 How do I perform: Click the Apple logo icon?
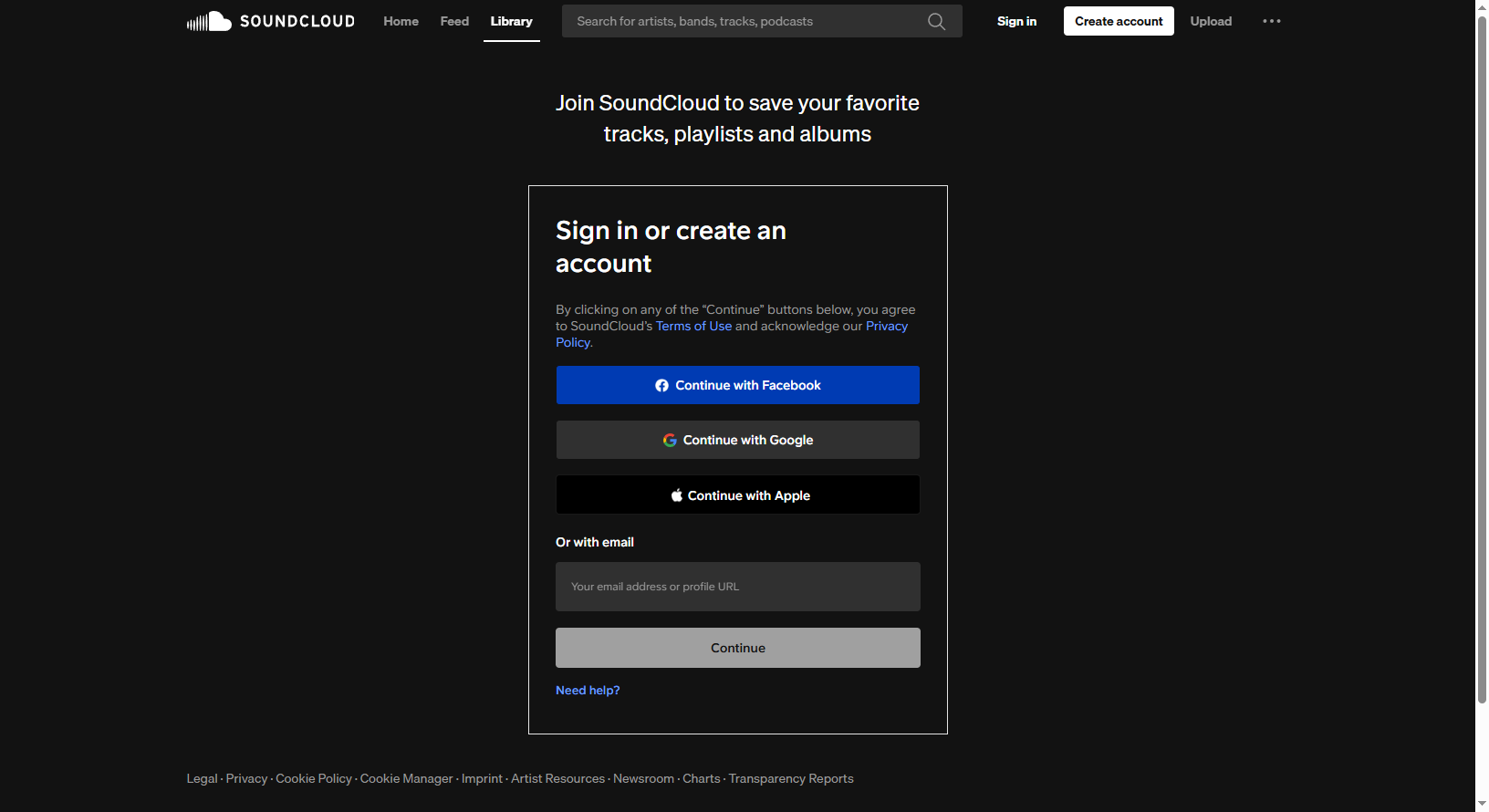point(676,495)
